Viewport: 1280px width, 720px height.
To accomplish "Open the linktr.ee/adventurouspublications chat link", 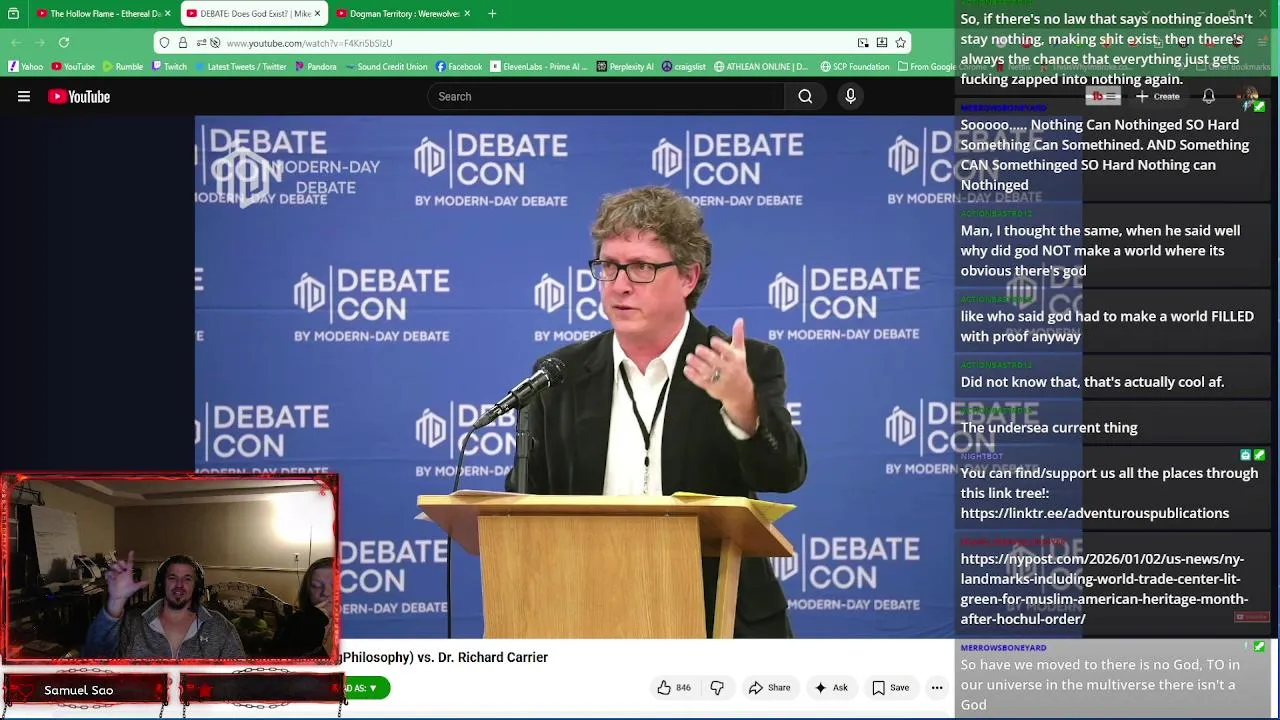I will pyautogui.click(x=1095, y=513).
